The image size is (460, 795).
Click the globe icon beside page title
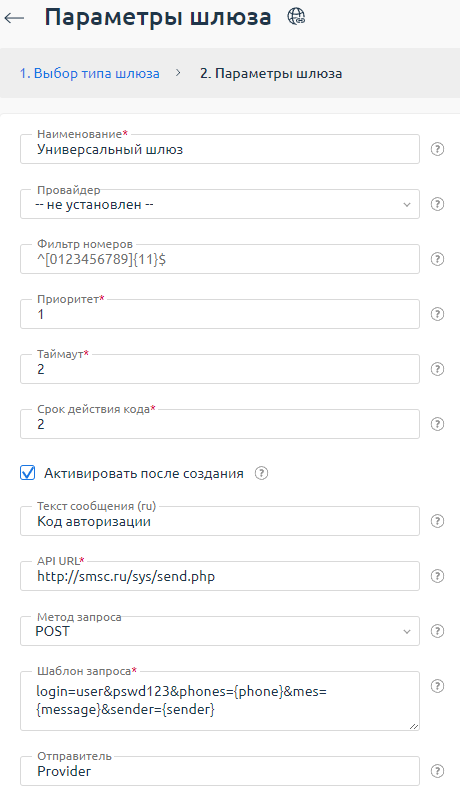(x=296, y=17)
